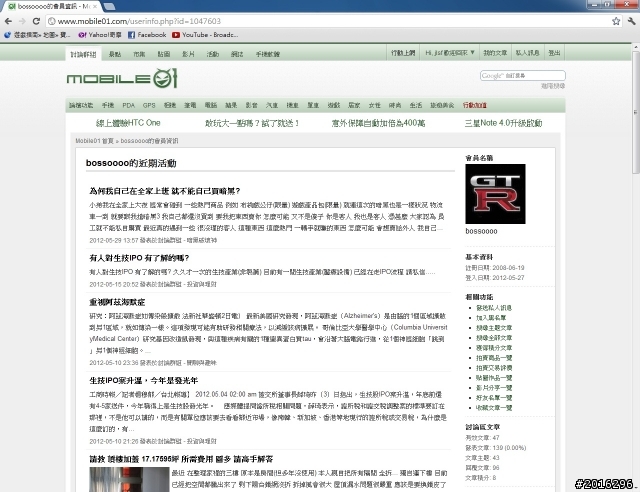
Task: Click the browser forward arrow
Action: [22, 21]
